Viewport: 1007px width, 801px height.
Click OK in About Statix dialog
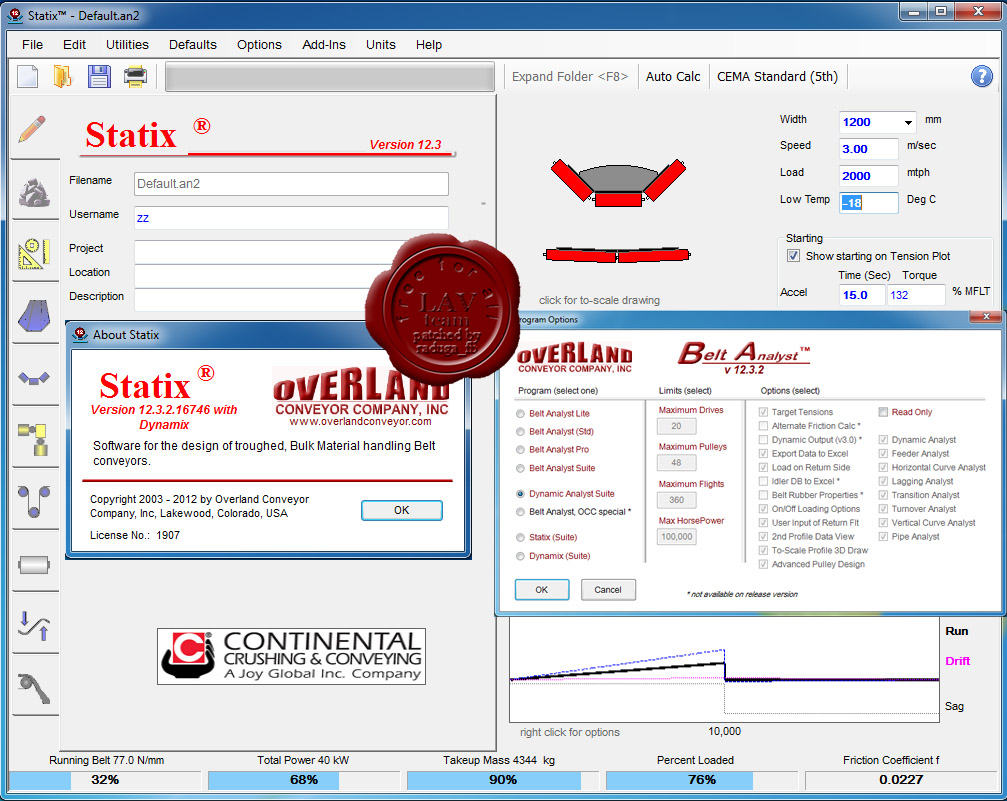(x=401, y=510)
